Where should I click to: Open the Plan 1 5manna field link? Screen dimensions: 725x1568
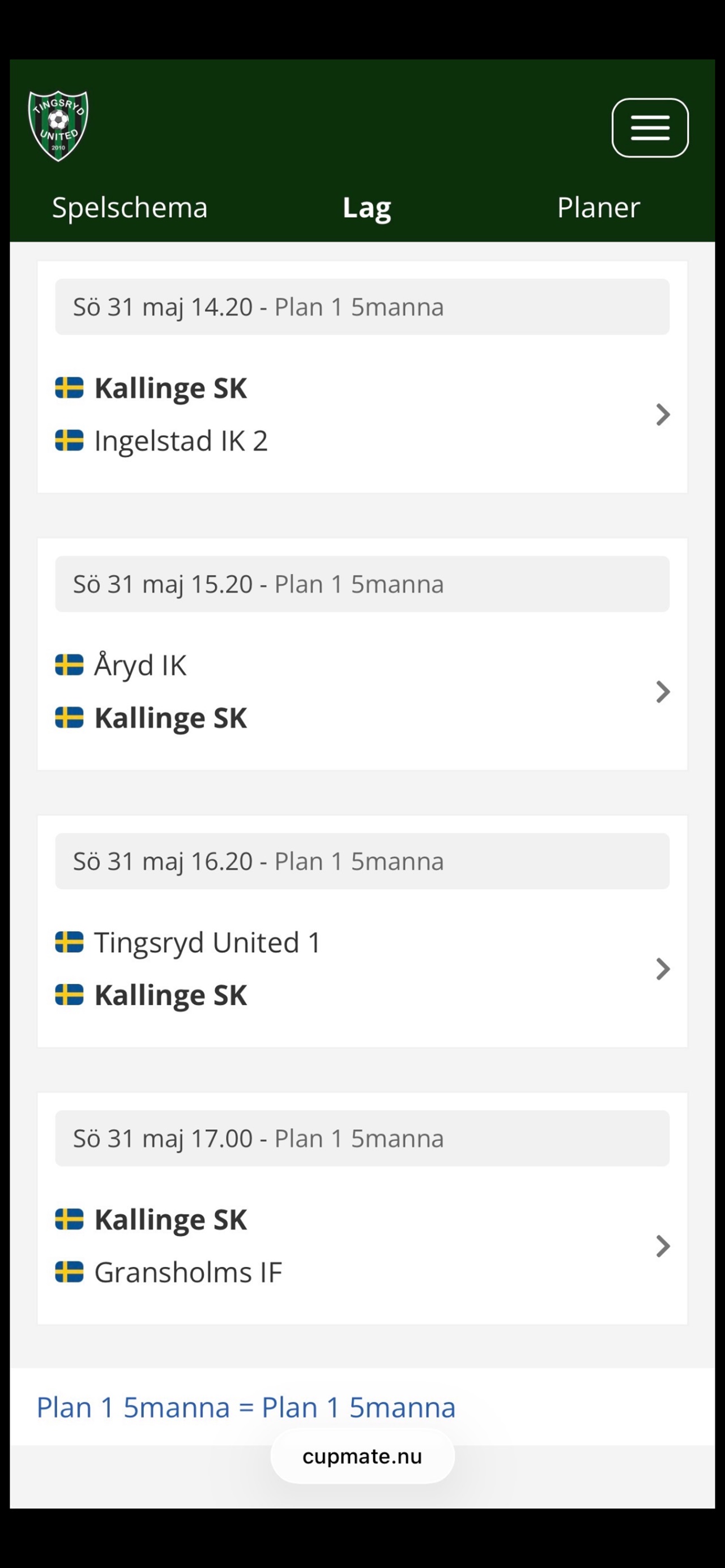pyautogui.click(x=246, y=1407)
